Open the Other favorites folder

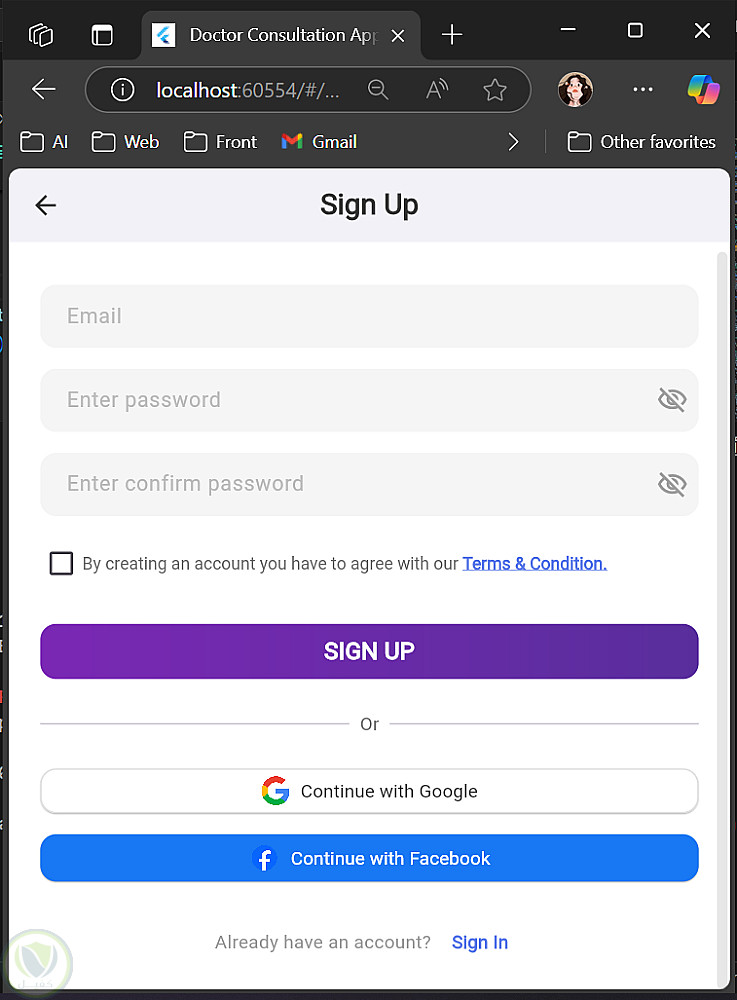pos(642,142)
